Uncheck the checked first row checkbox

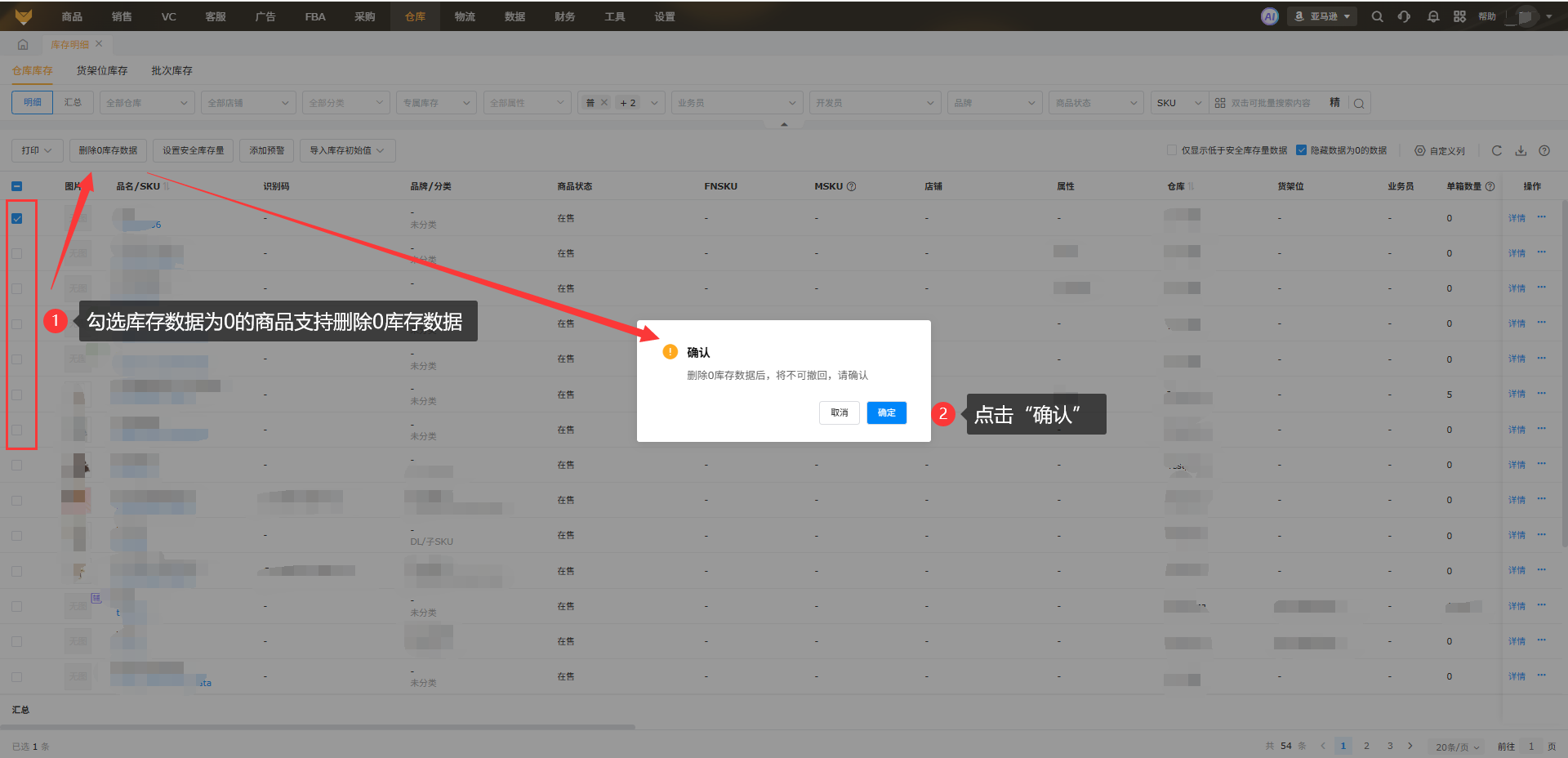point(17,218)
